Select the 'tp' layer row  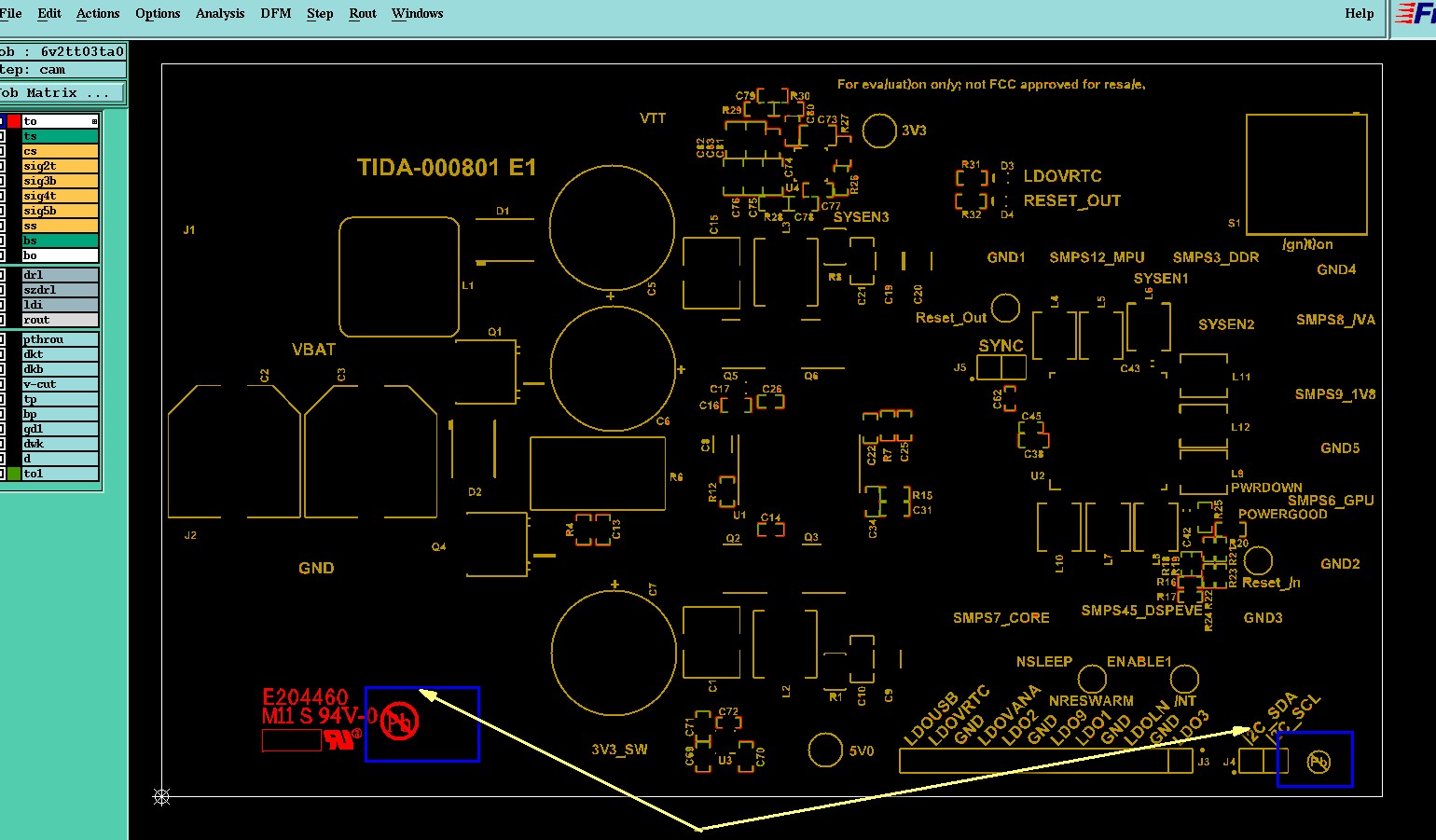[x=60, y=399]
